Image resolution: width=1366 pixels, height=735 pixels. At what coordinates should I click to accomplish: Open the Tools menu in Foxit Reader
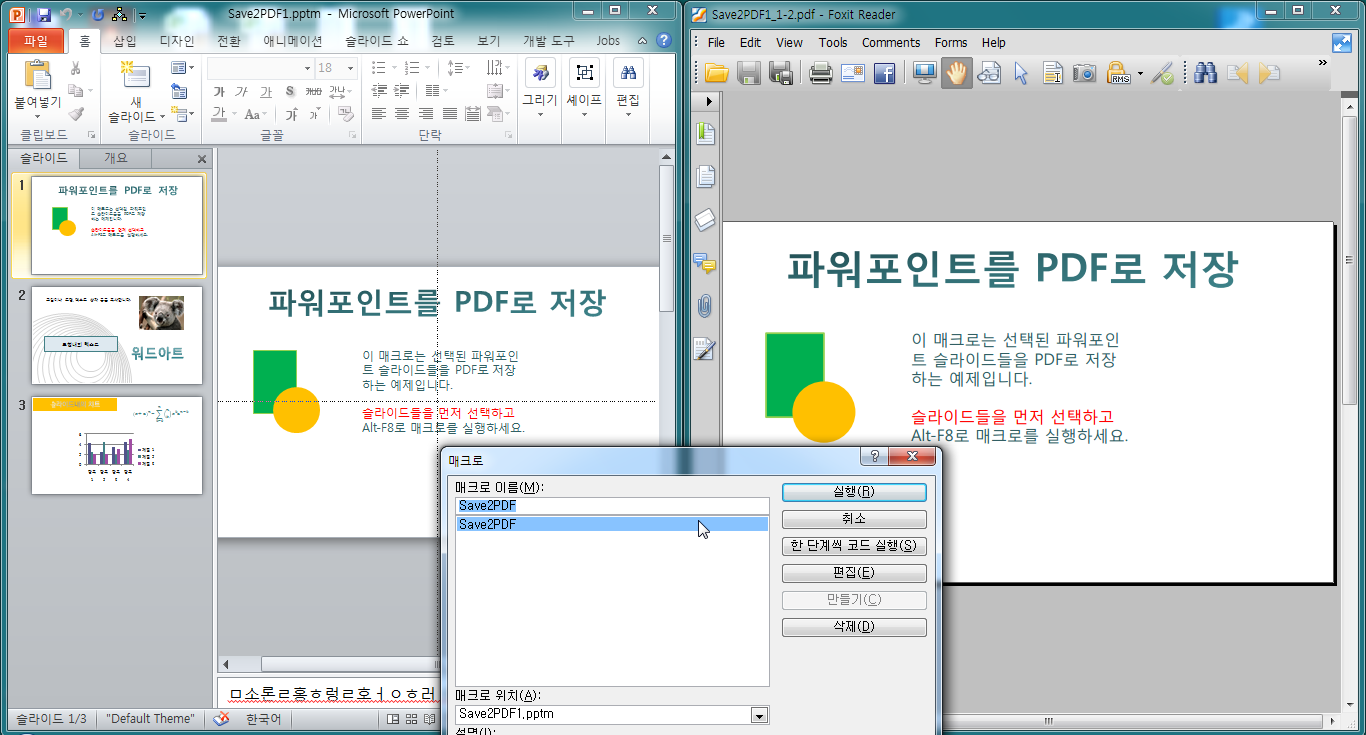[x=833, y=43]
